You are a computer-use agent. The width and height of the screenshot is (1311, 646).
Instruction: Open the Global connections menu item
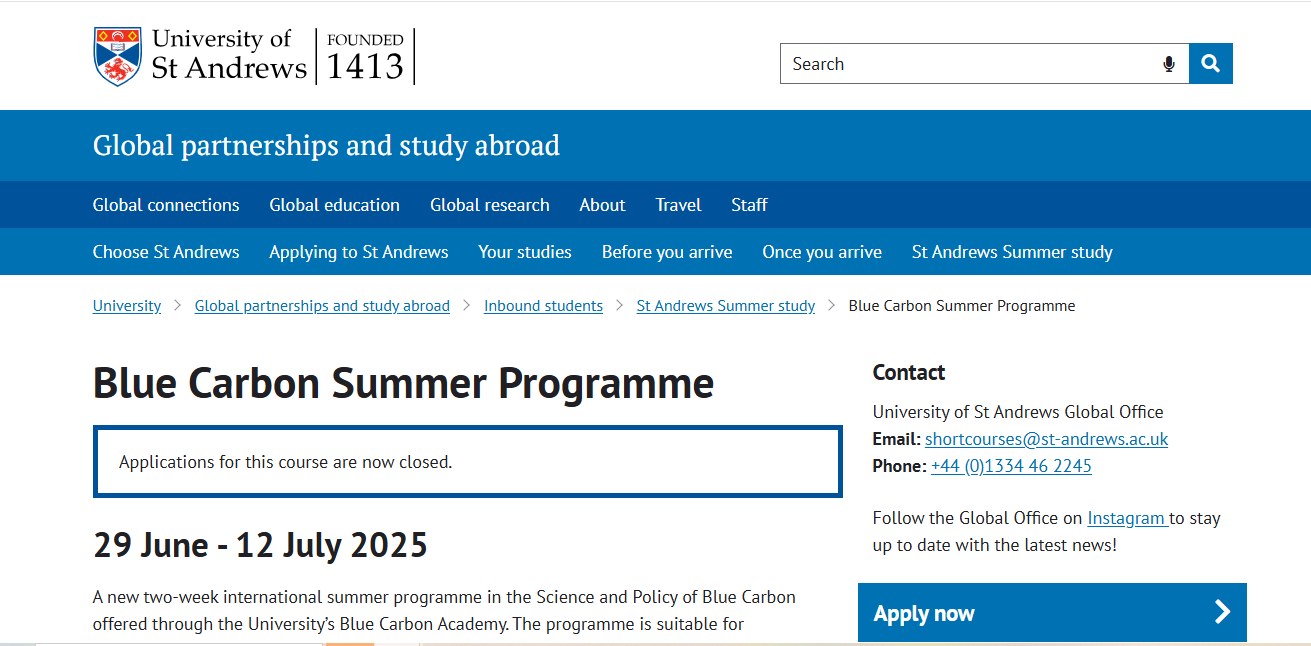coord(166,205)
